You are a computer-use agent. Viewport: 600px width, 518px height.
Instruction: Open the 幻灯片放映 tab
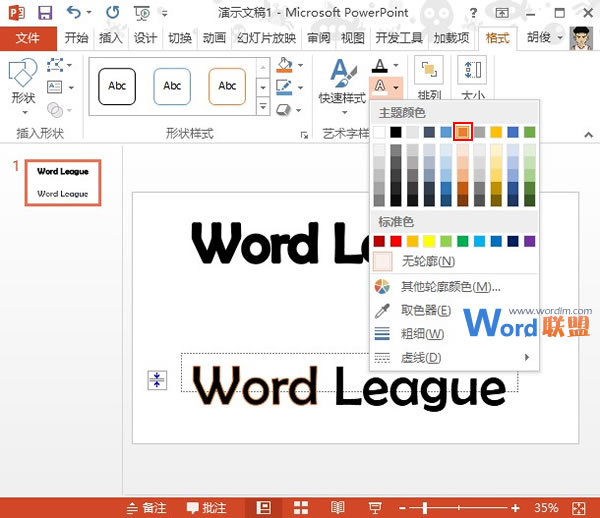(266, 38)
